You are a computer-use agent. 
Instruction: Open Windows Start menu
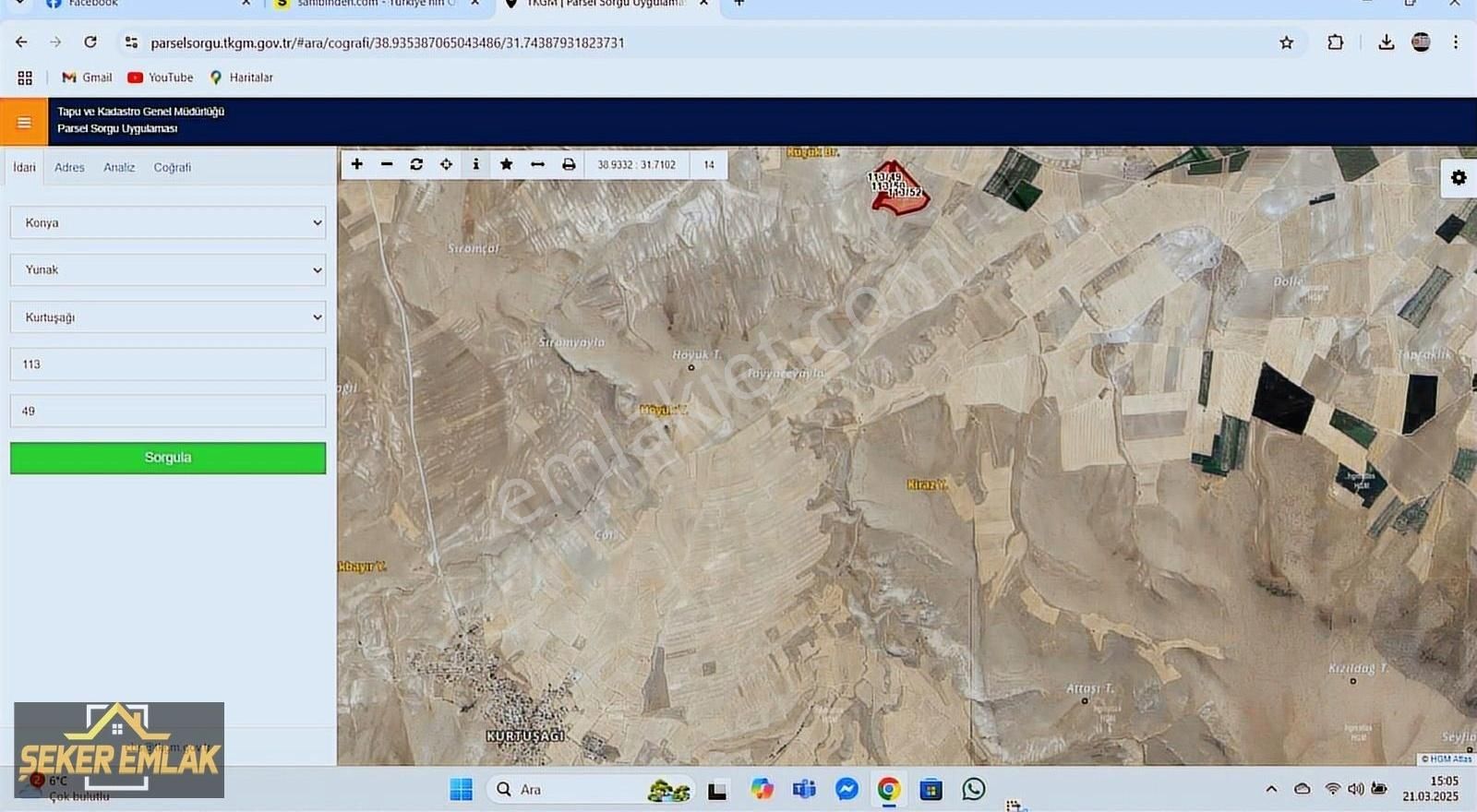click(x=461, y=789)
